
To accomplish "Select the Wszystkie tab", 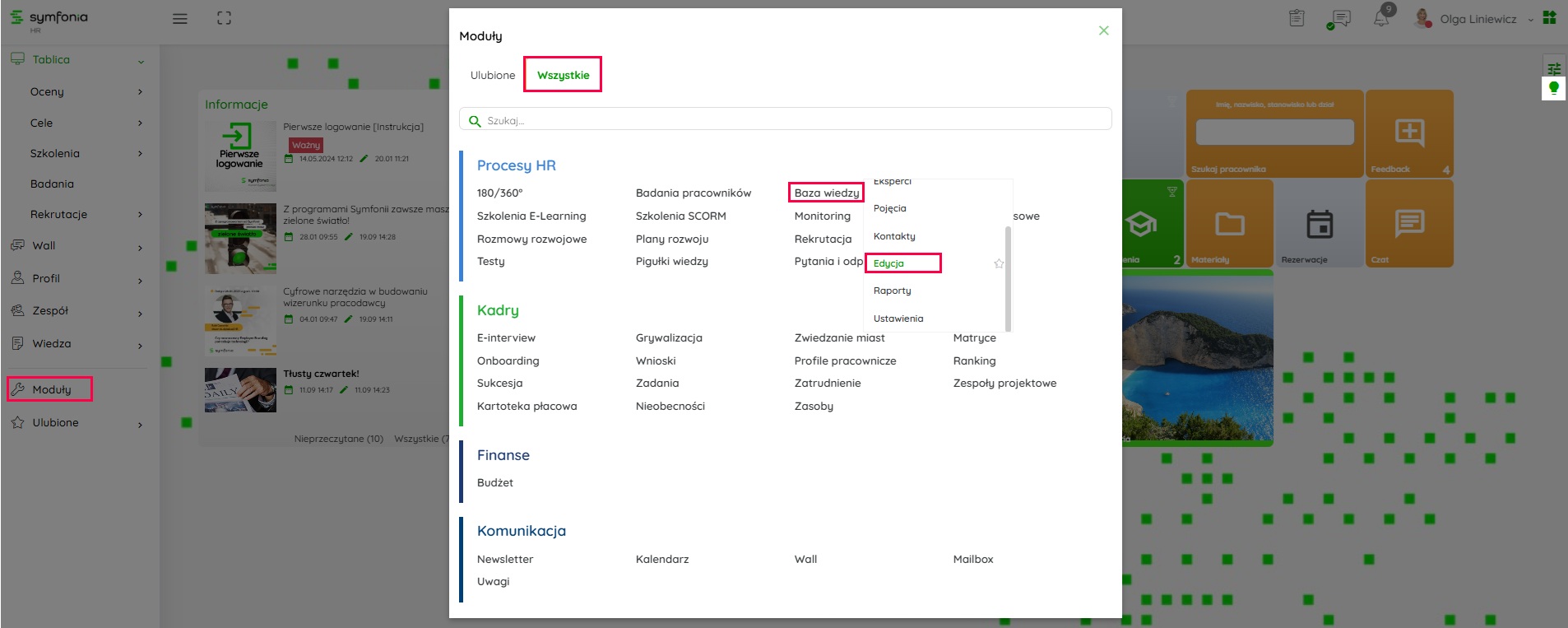I will tap(564, 75).
